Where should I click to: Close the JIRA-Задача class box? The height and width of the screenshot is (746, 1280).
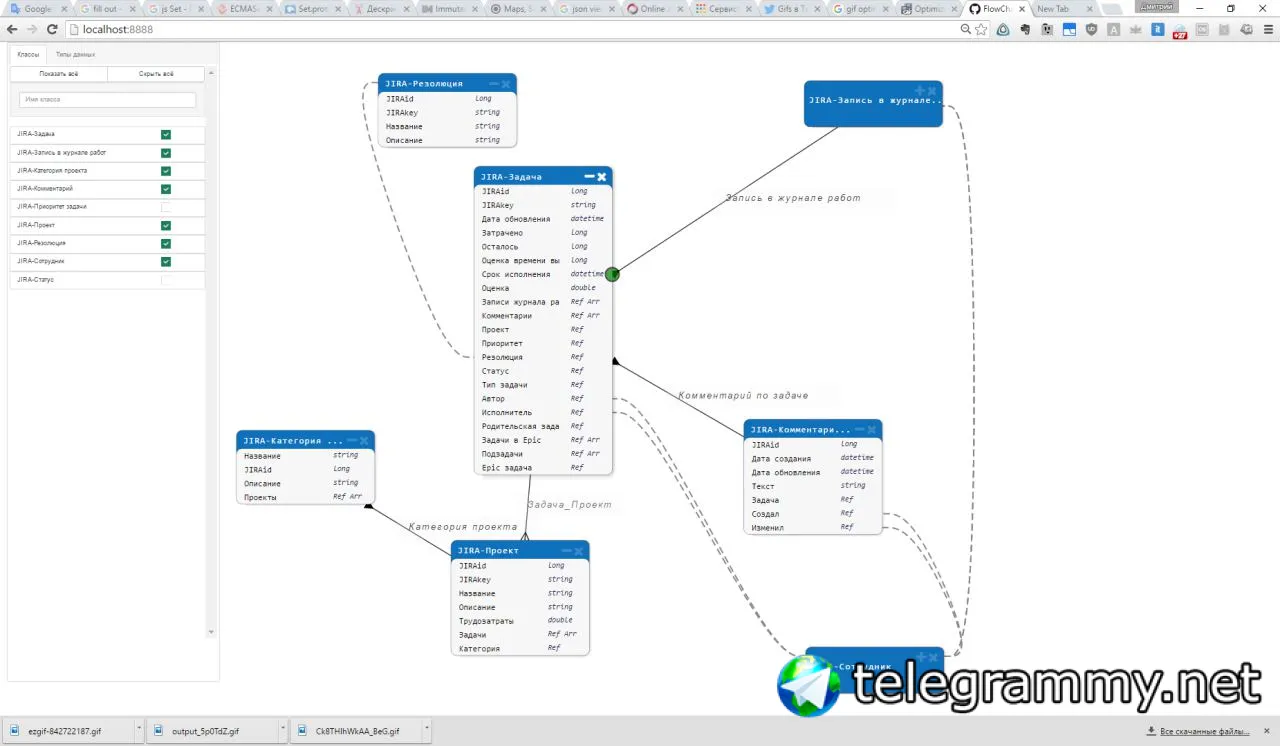pyautogui.click(x=602, y=176)
